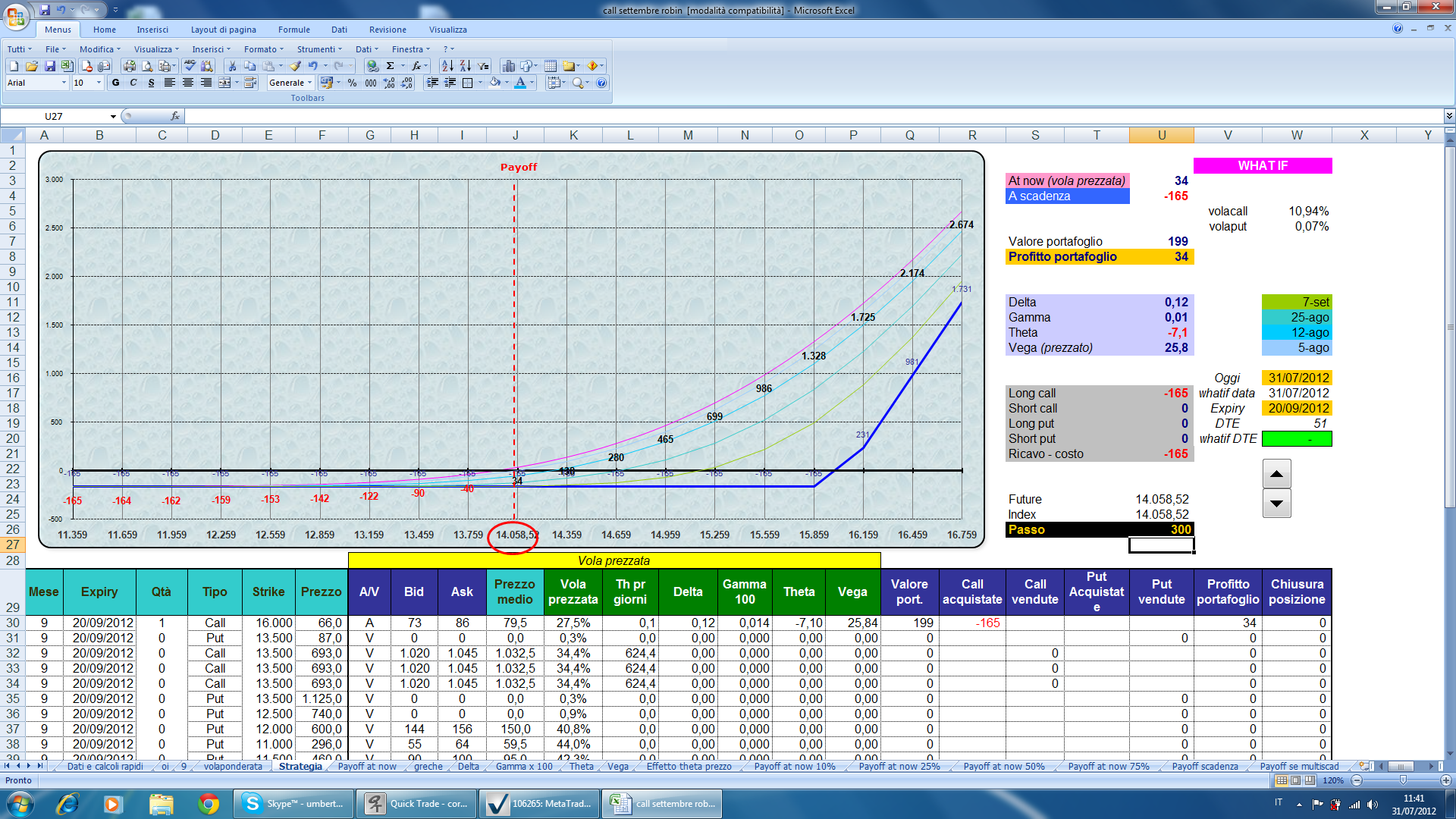Click the Print icon in the toolbar
This screenshot has width=1456, height=819.
[x=130, y=67]
